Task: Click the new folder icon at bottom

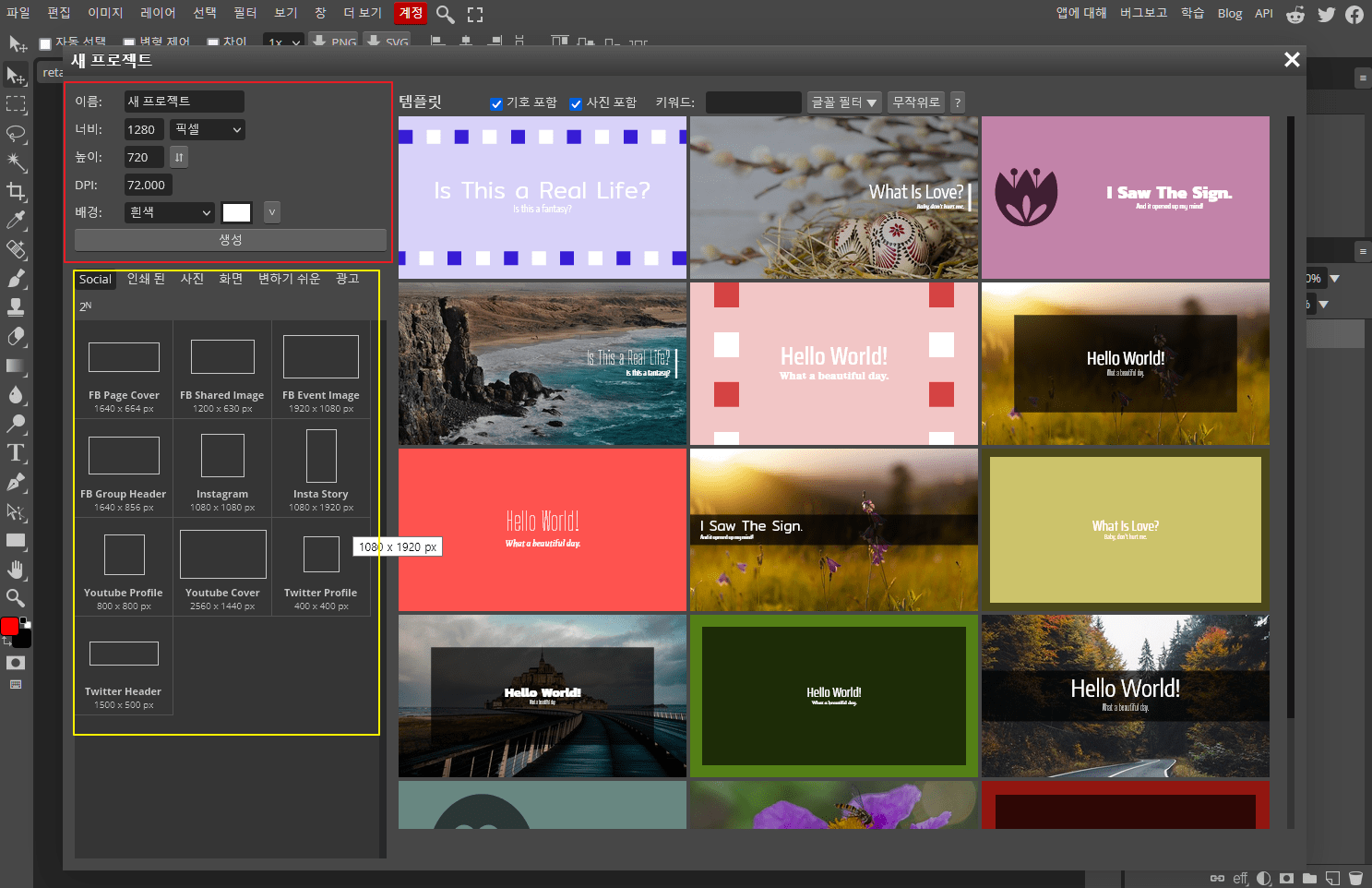Action: point(1309,878)
